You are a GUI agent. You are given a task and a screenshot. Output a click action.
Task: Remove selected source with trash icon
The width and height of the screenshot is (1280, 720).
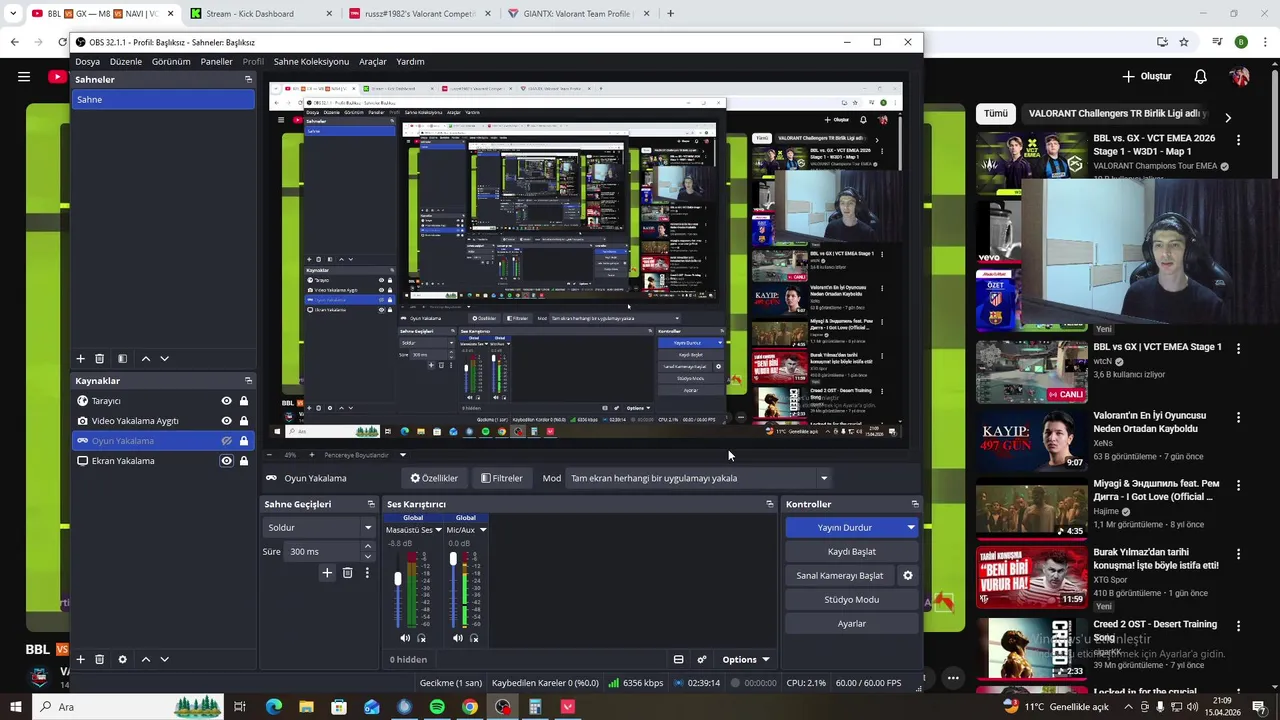tap(99, 659)
